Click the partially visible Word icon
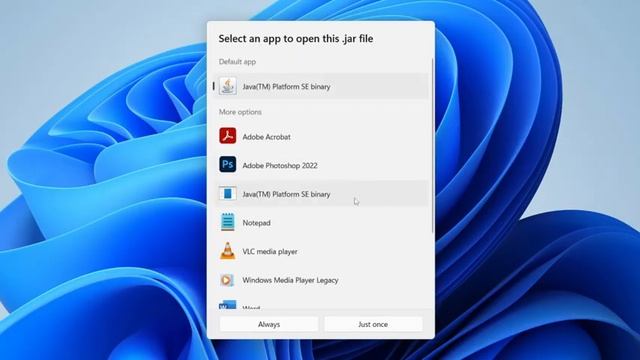 coord(227,304)
